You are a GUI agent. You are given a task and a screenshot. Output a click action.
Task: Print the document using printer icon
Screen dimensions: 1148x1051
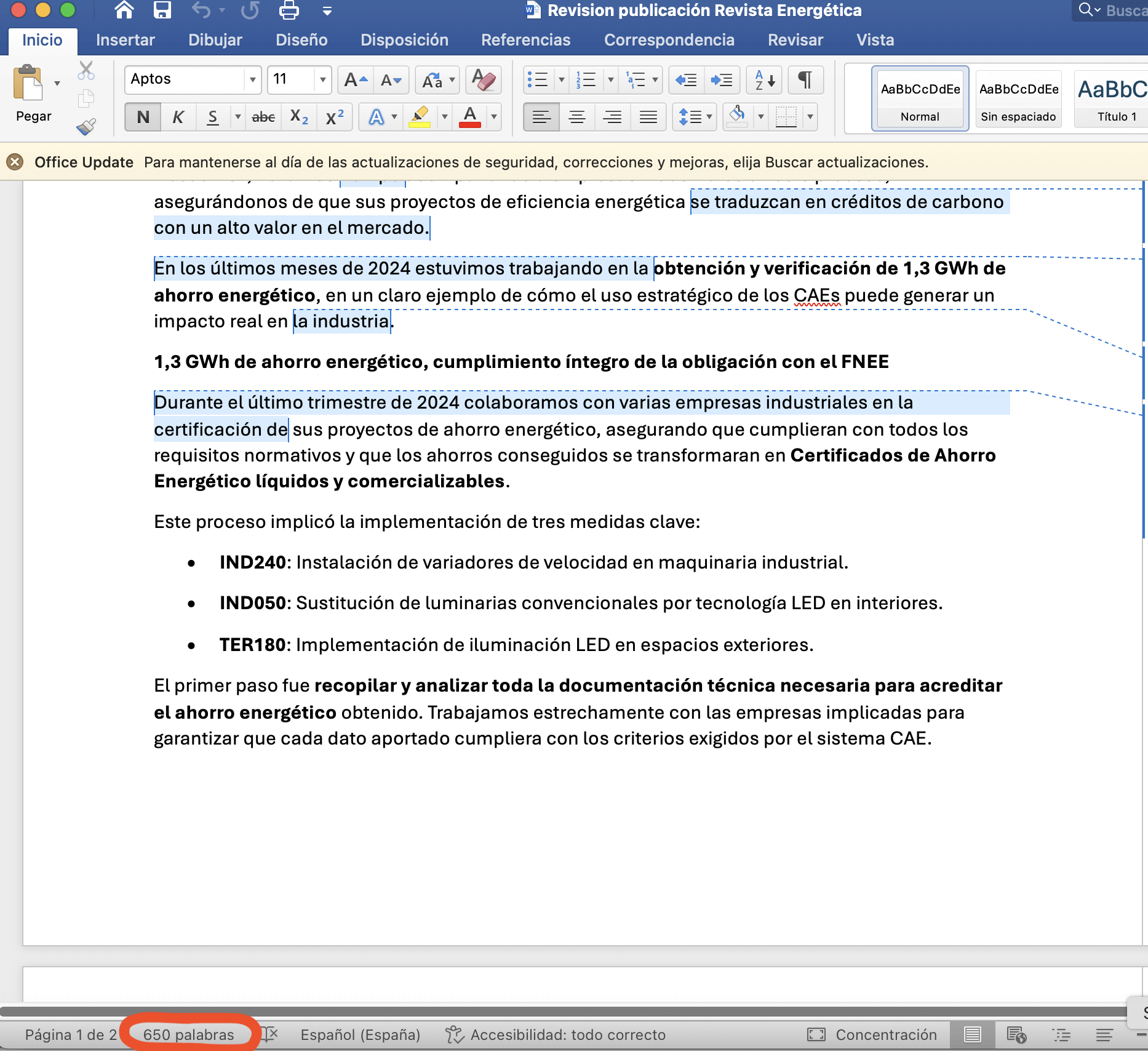[x=289, y=10]
